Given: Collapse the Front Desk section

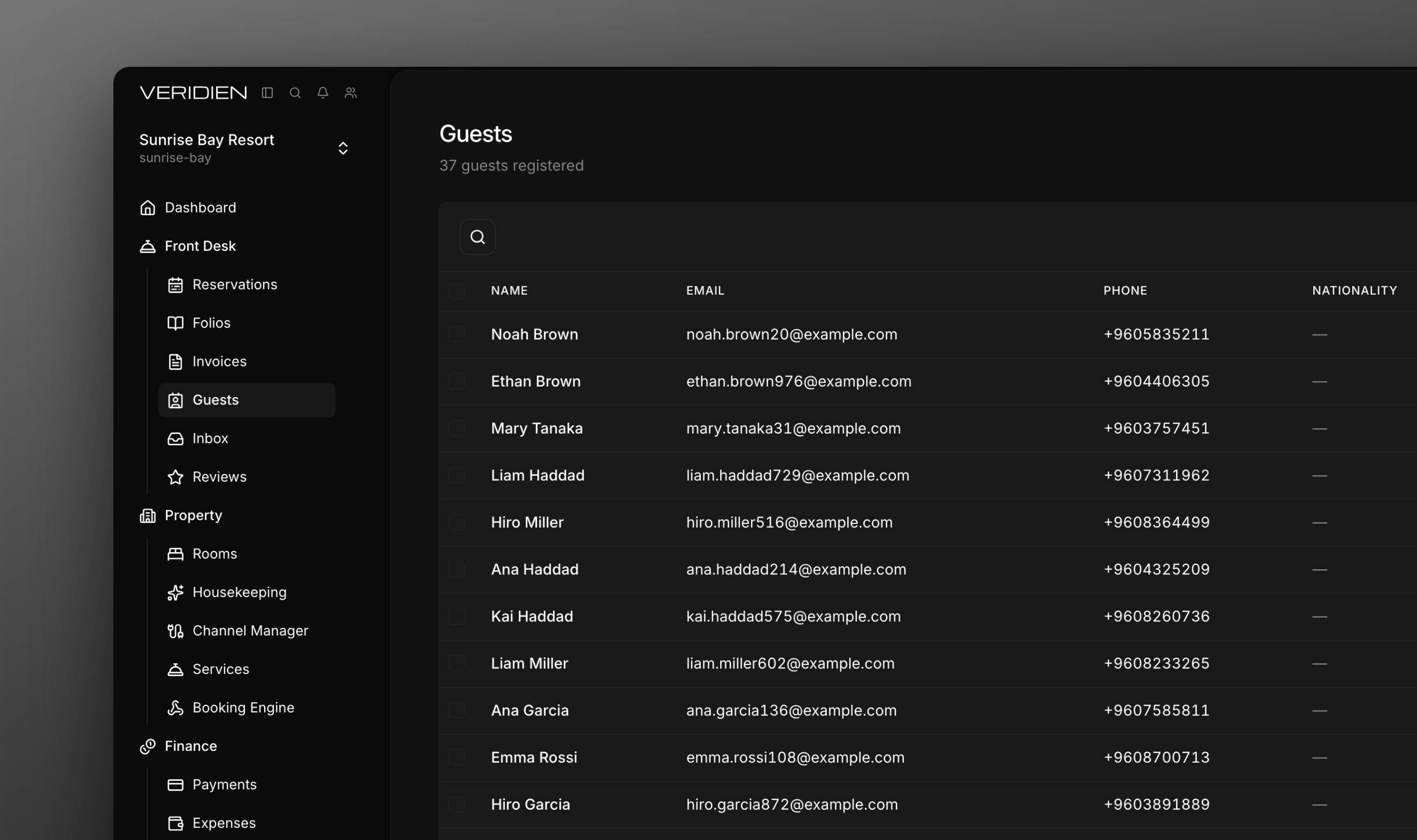Looking at the screenshot, I should coord(200,246).
